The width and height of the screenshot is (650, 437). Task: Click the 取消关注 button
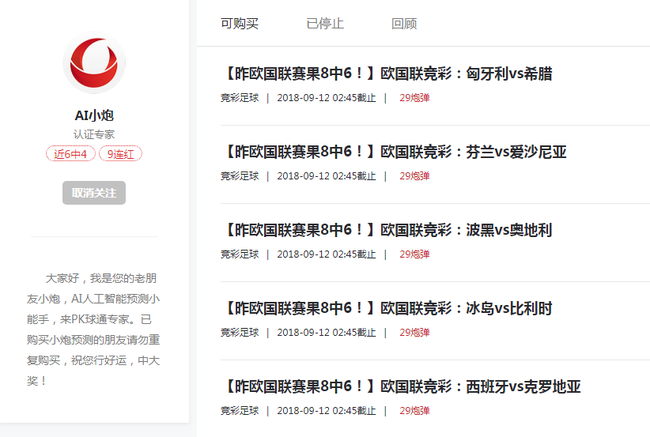94,193
